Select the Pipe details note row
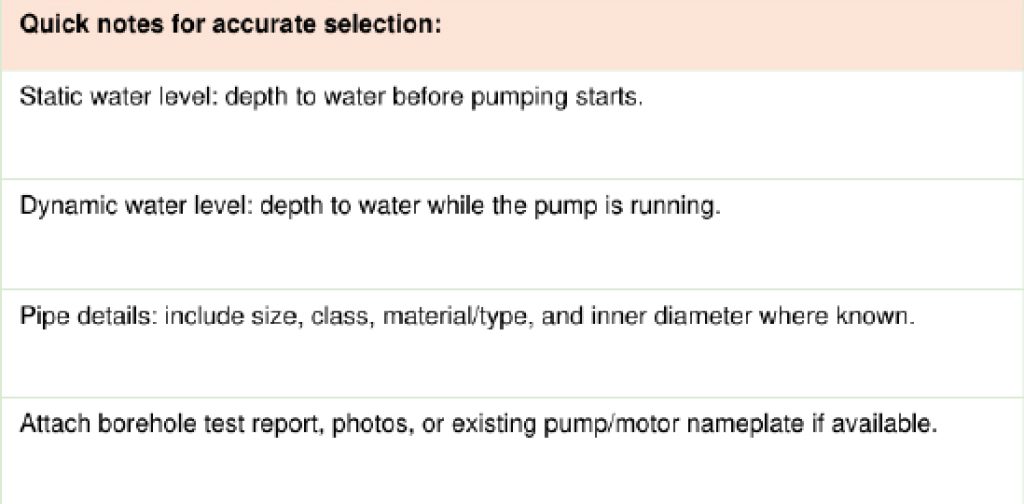 point(512,343)
